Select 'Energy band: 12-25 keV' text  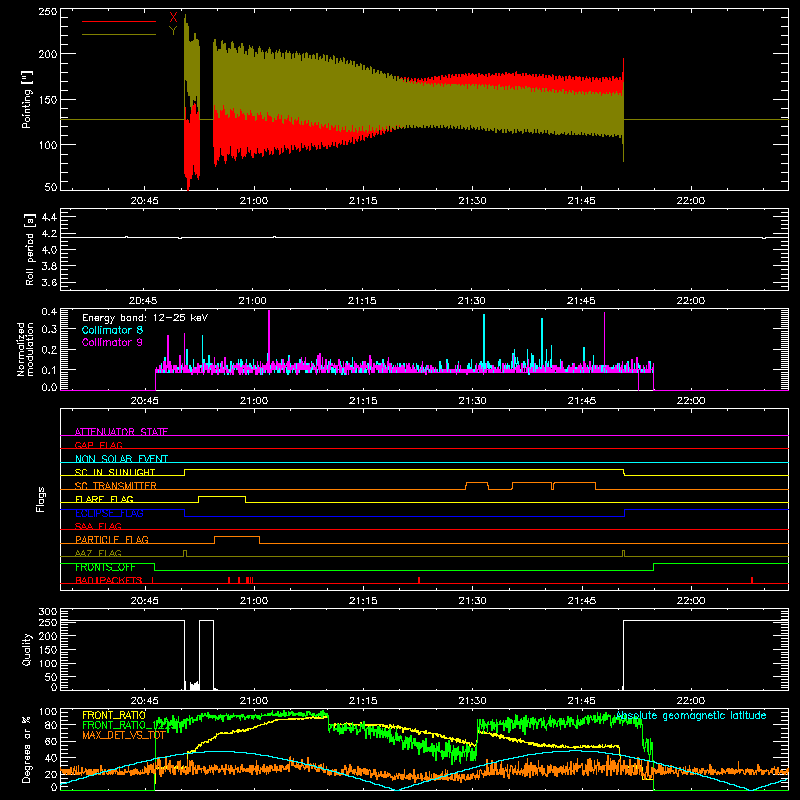tap(145, 318)
